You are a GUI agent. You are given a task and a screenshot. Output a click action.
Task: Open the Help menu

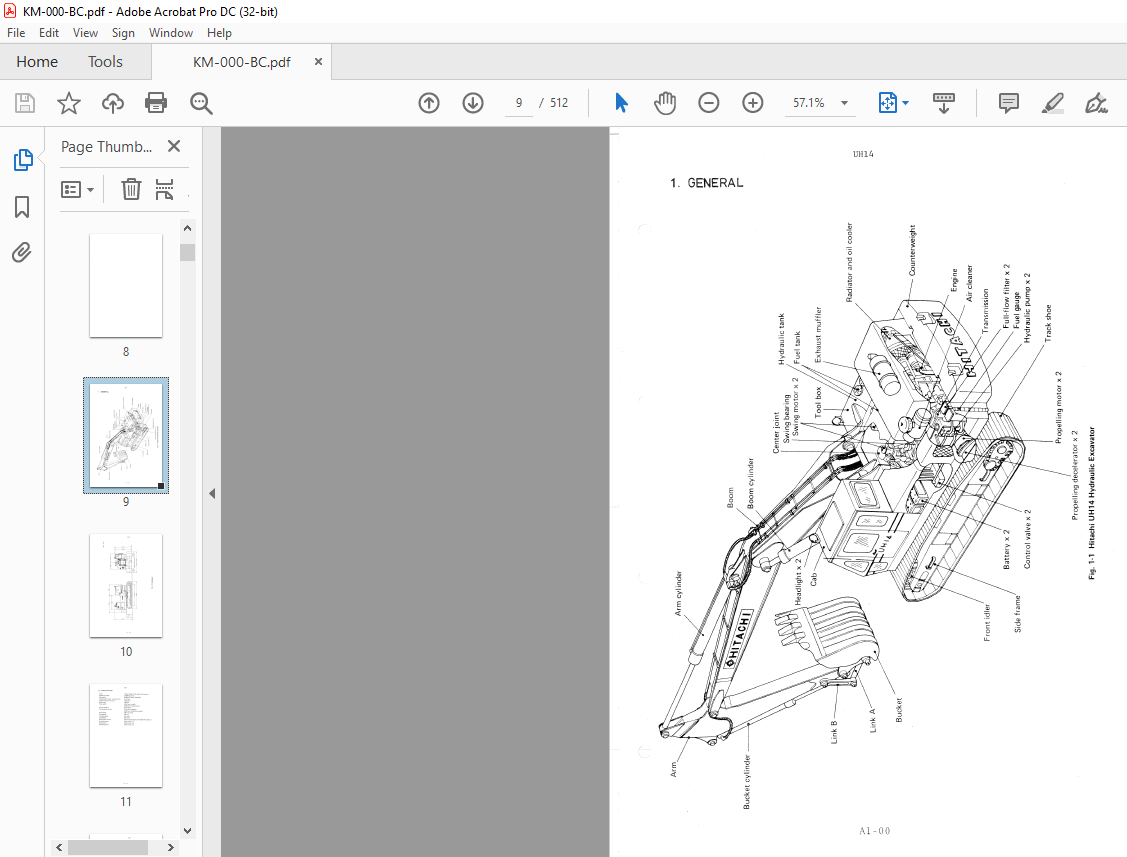click(x=219, y=32)
